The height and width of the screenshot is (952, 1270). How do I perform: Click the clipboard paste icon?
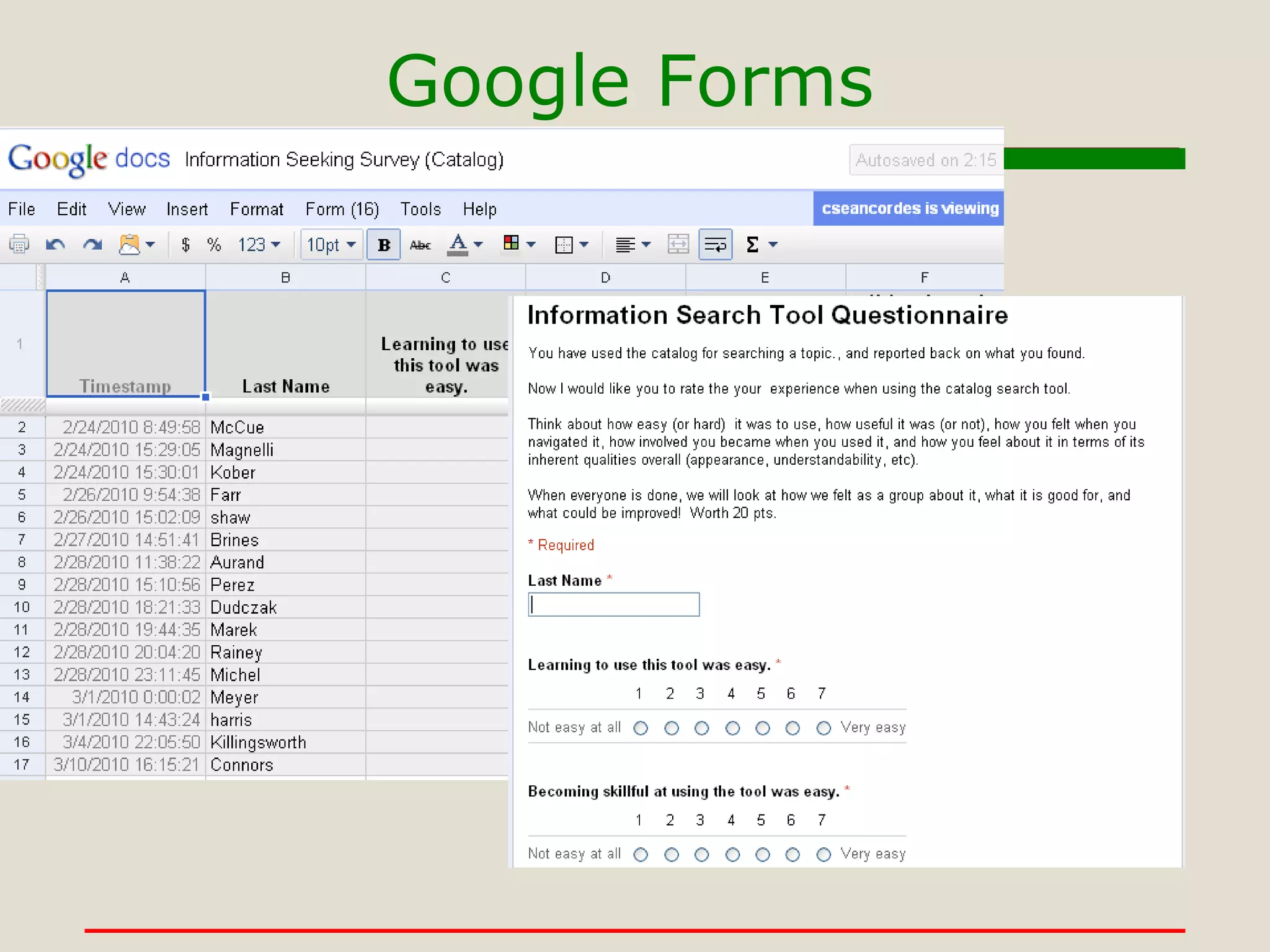130,245
